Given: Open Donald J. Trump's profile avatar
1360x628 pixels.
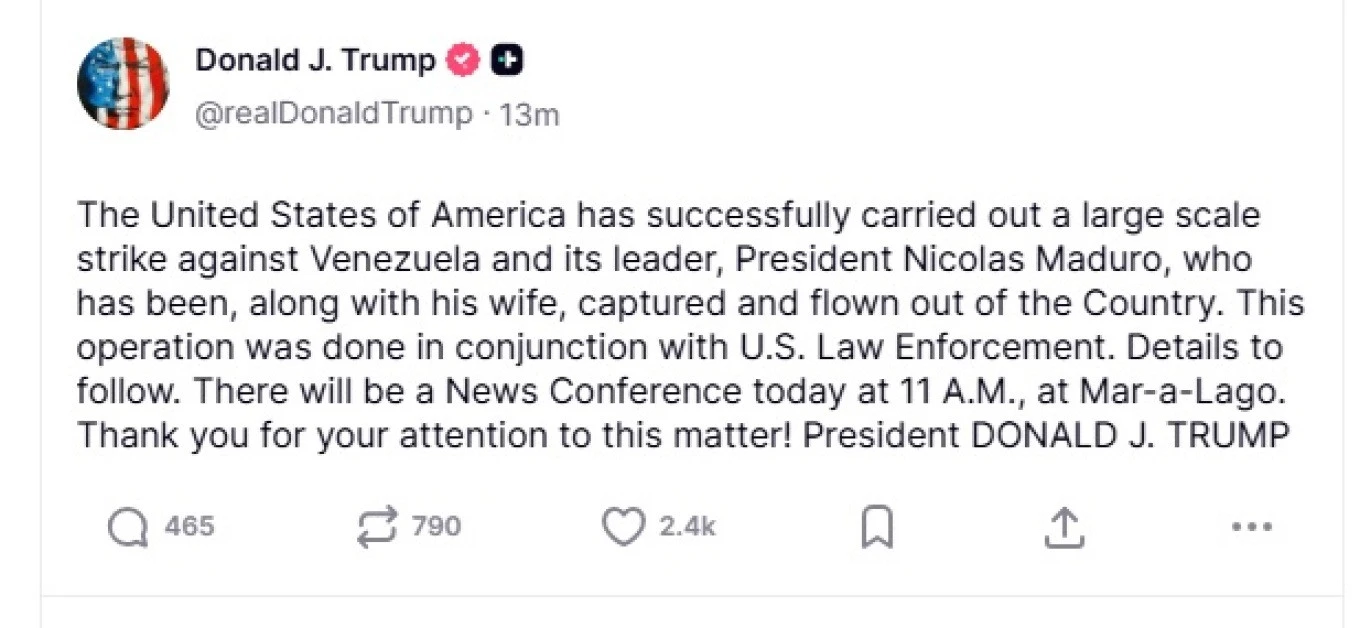Looking at the screenshot, I should (124, 83).
